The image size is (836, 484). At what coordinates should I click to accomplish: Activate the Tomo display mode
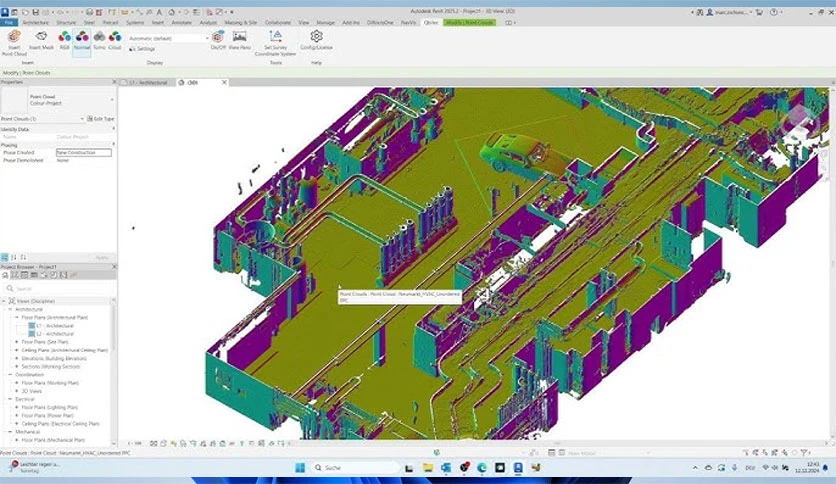[99, 41]
